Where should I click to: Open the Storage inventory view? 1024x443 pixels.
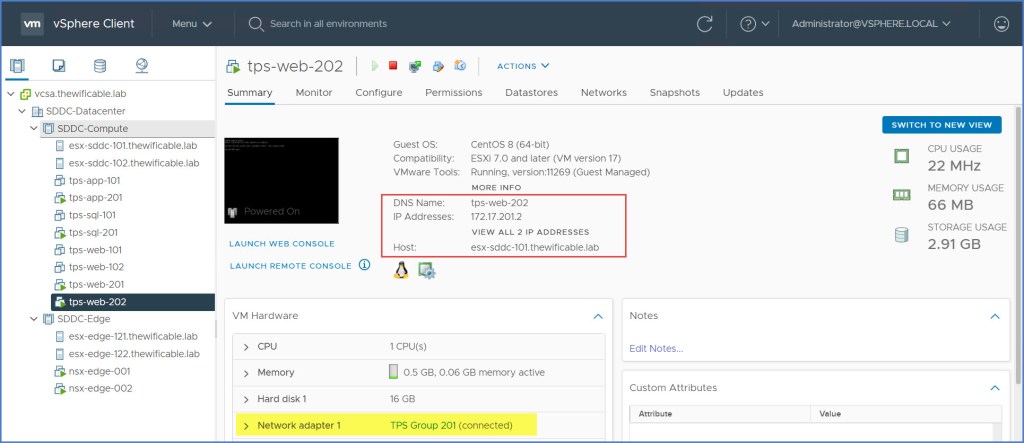tap(99, 67)
